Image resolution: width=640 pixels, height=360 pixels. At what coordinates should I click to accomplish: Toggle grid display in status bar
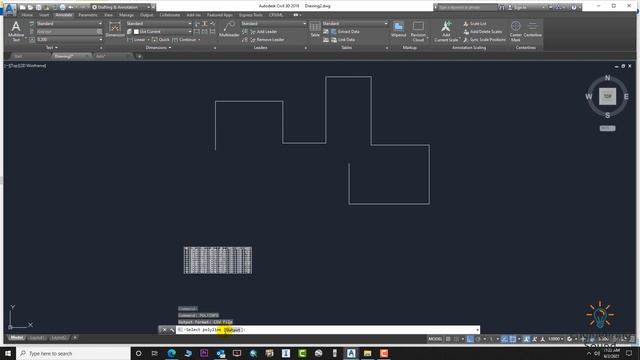tap(449, 339)
